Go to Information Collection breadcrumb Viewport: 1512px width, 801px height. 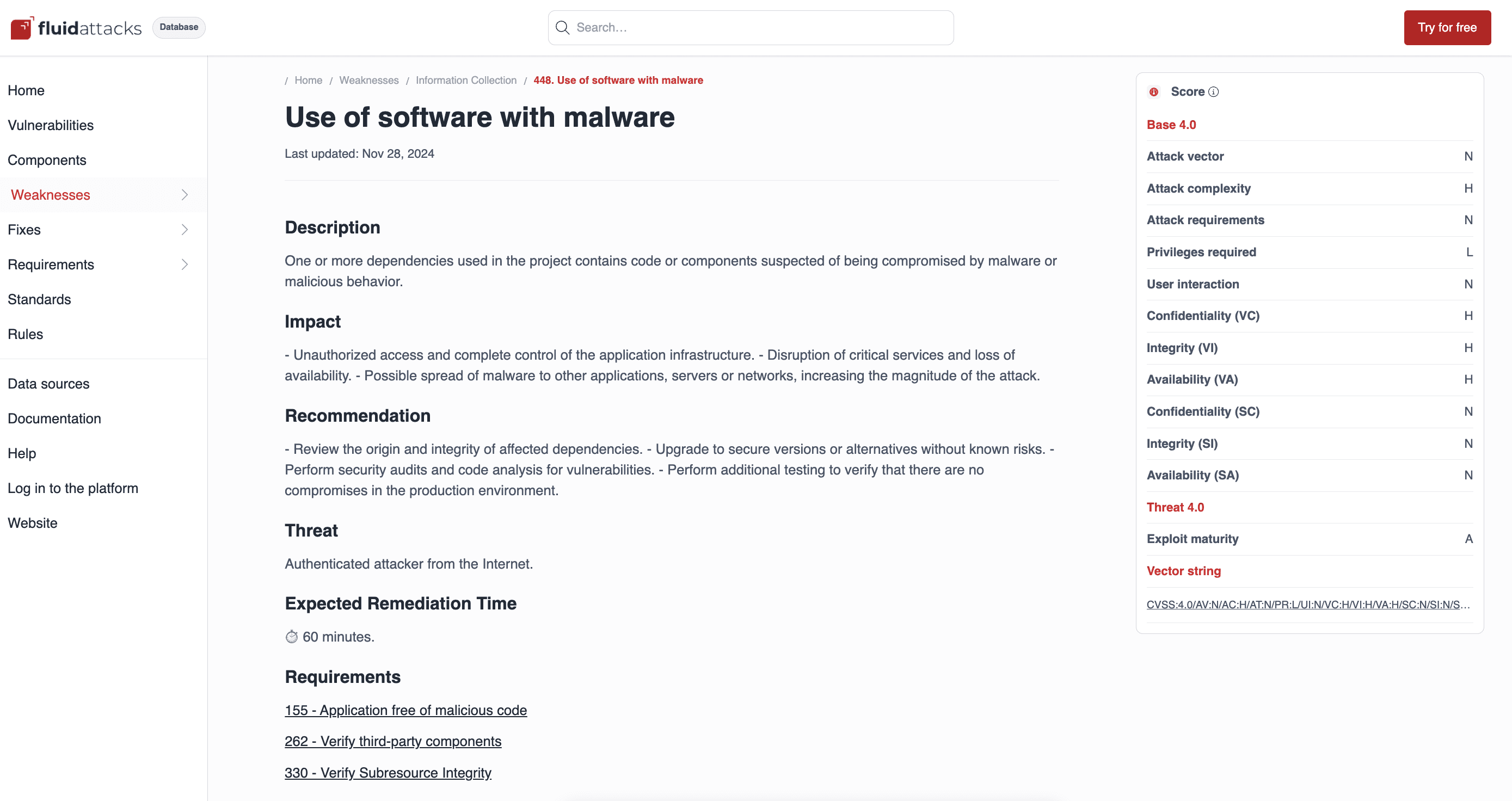466,81
